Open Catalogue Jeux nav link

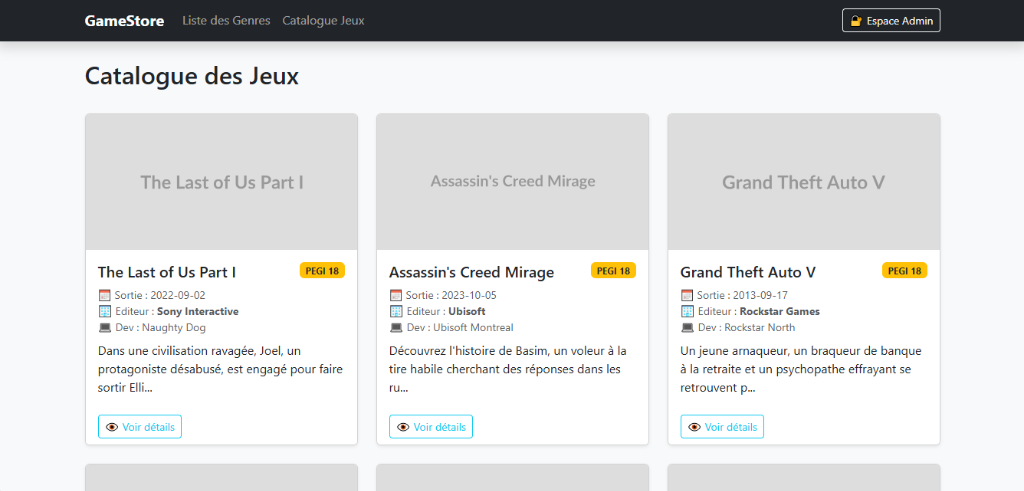click(323, 20)
